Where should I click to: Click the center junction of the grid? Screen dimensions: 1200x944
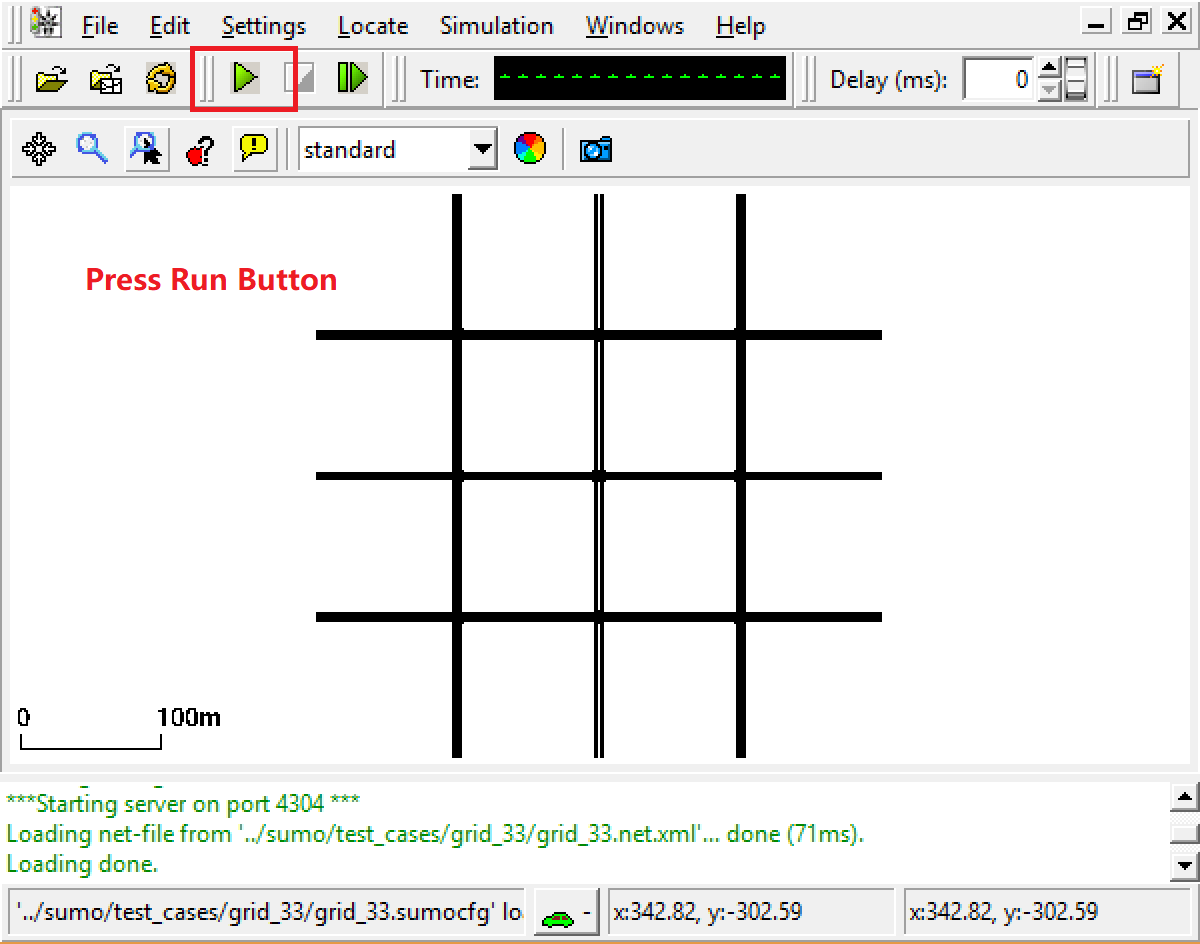[599, 476]
